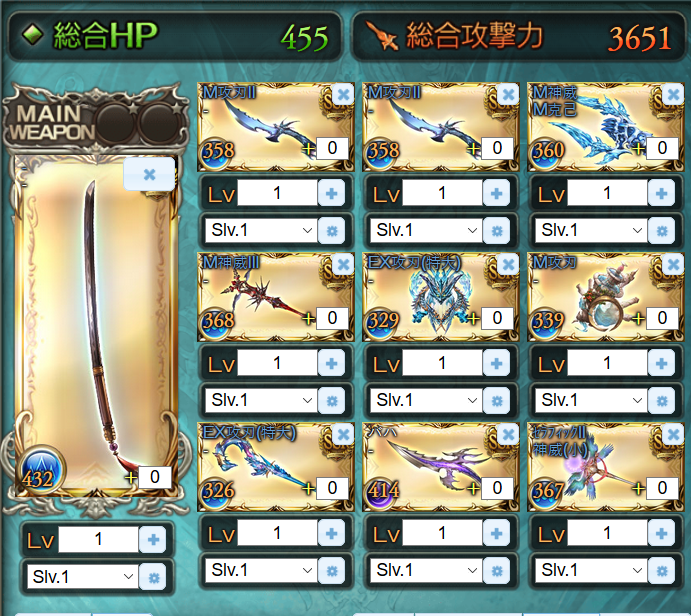This screenshot has width=691, height=616.
Task: Expand the Slv.1 dropdown under EX攻刃(特大) 329 weapon
Action: [426, 401]
